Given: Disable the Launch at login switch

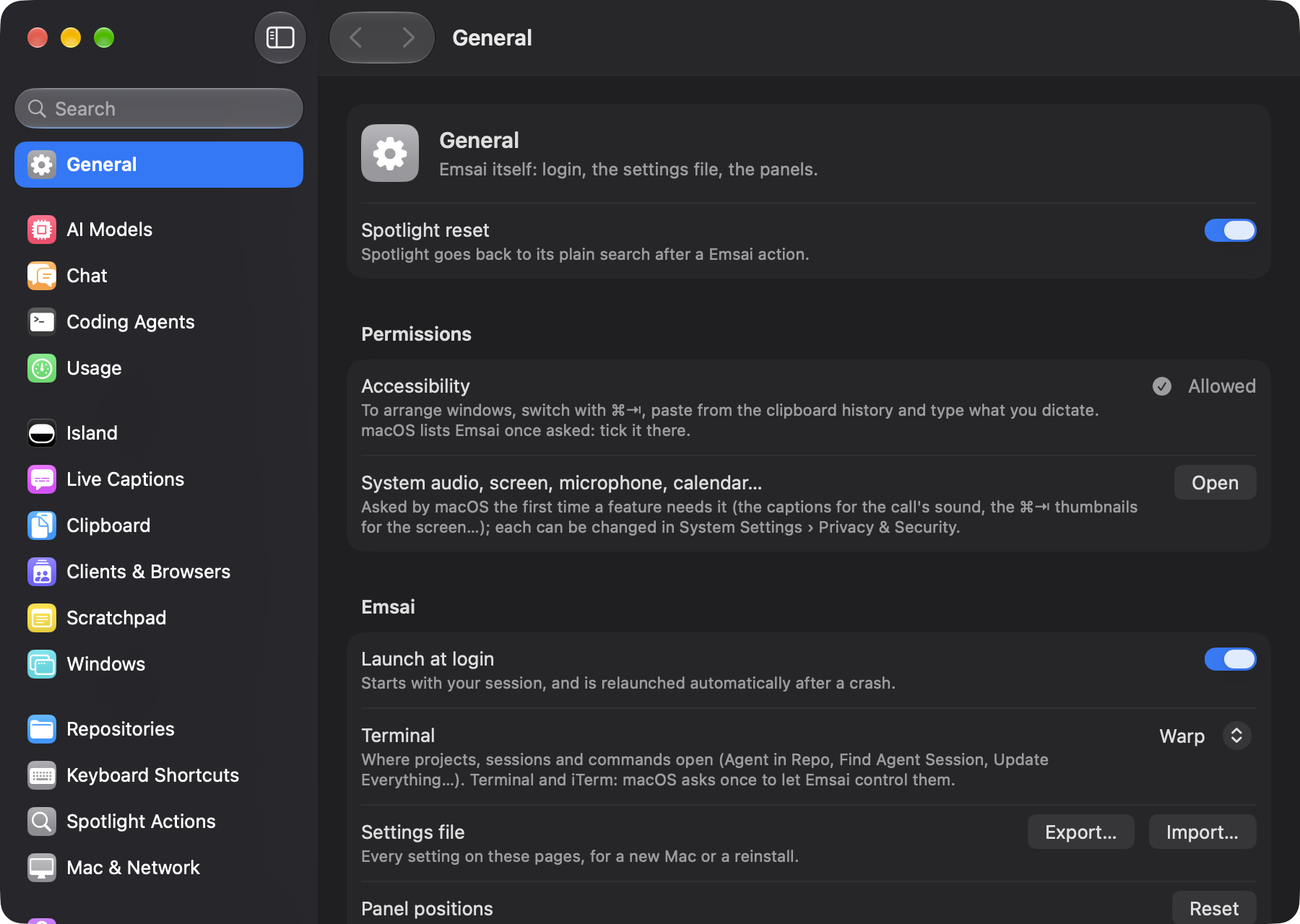Looking at the screenshot, I should [x=1230, y=659].
